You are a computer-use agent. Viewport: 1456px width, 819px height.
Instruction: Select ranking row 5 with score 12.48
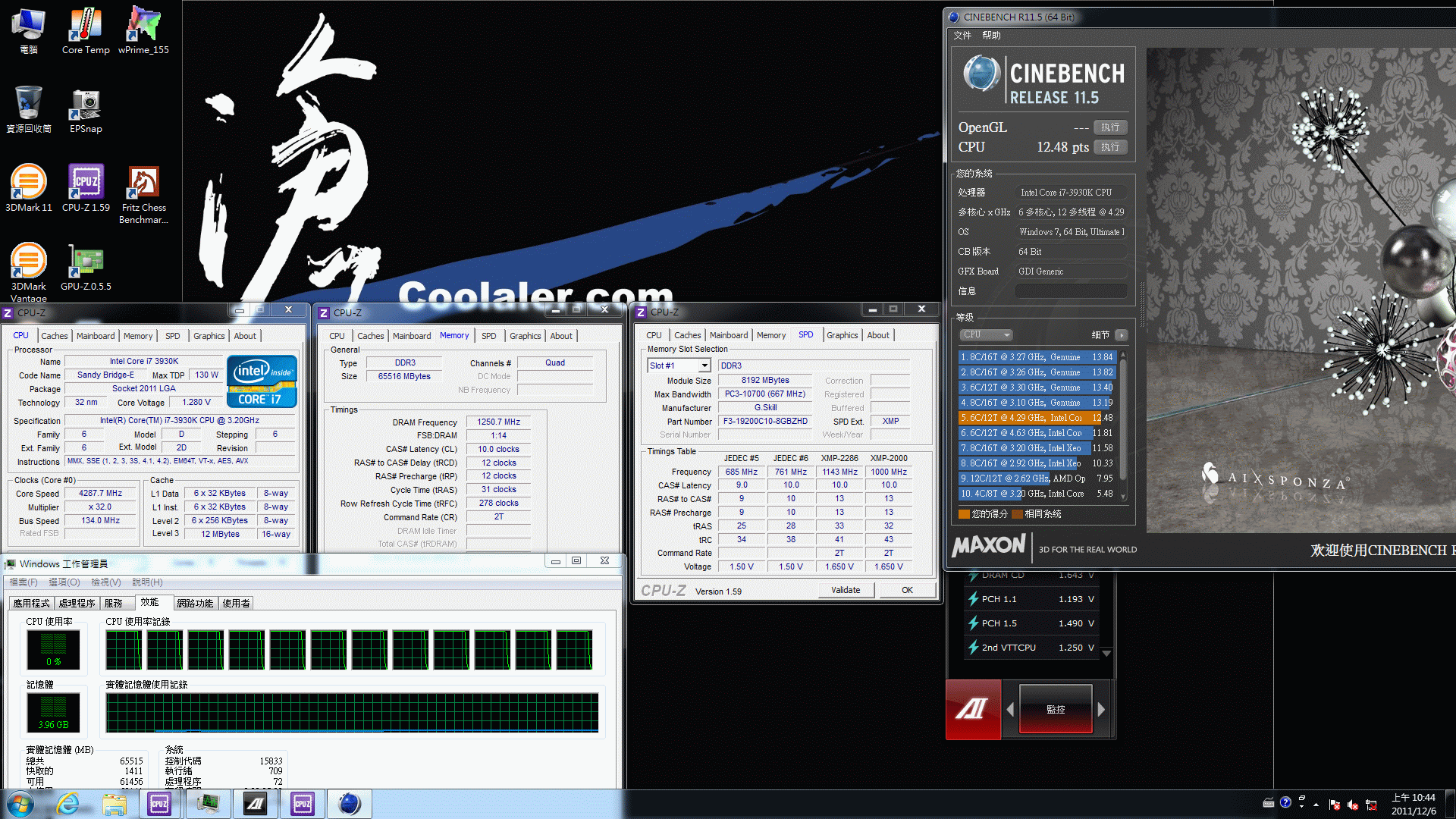1037,418
